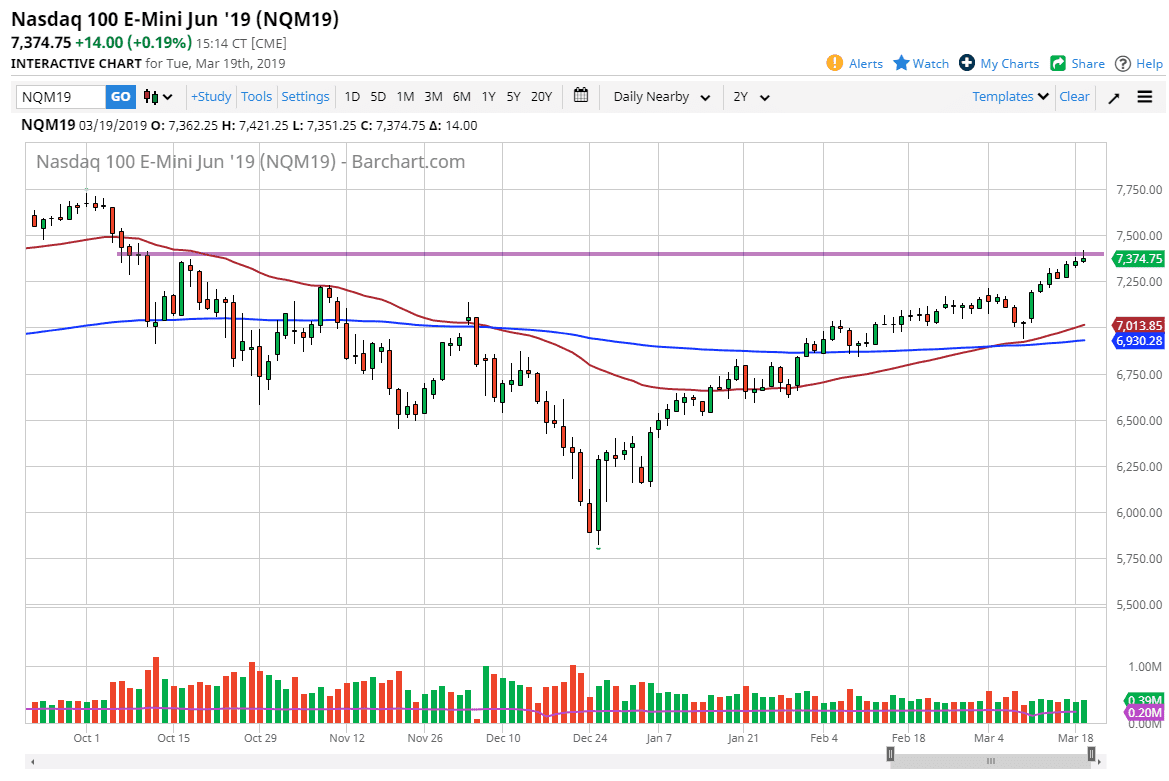Open the calendar date picker
1169x781 pixels.
coord(581,97)
